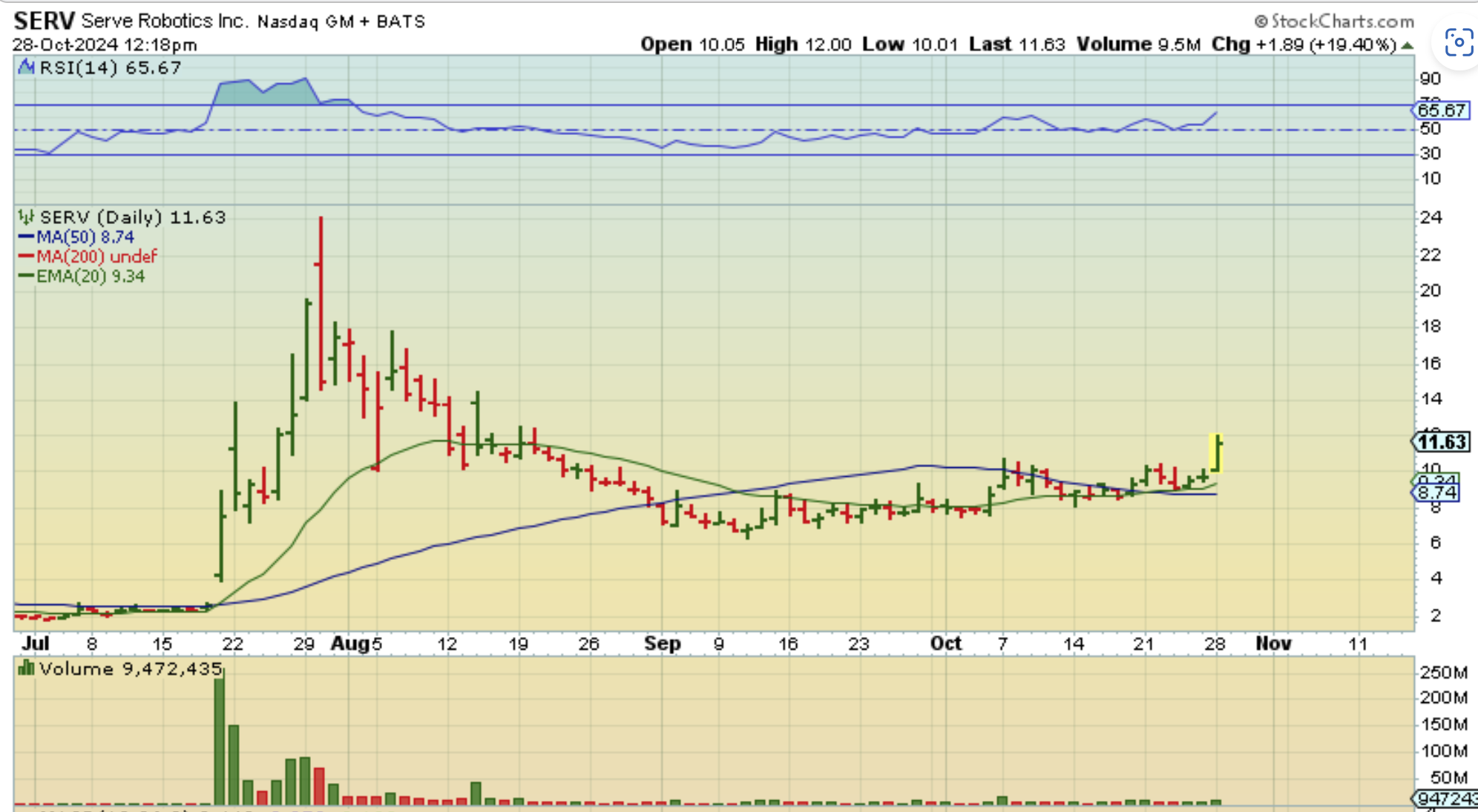The width and height of the screenshot is (1478, 812).
Task: Click the 65.67 RSI value tag on axis
Action: click(x=1440, y=110)
